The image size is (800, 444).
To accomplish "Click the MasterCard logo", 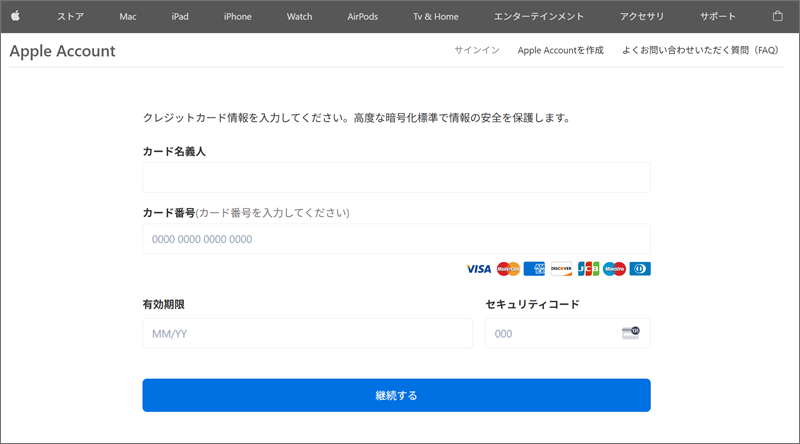I will tap(508, 269).
